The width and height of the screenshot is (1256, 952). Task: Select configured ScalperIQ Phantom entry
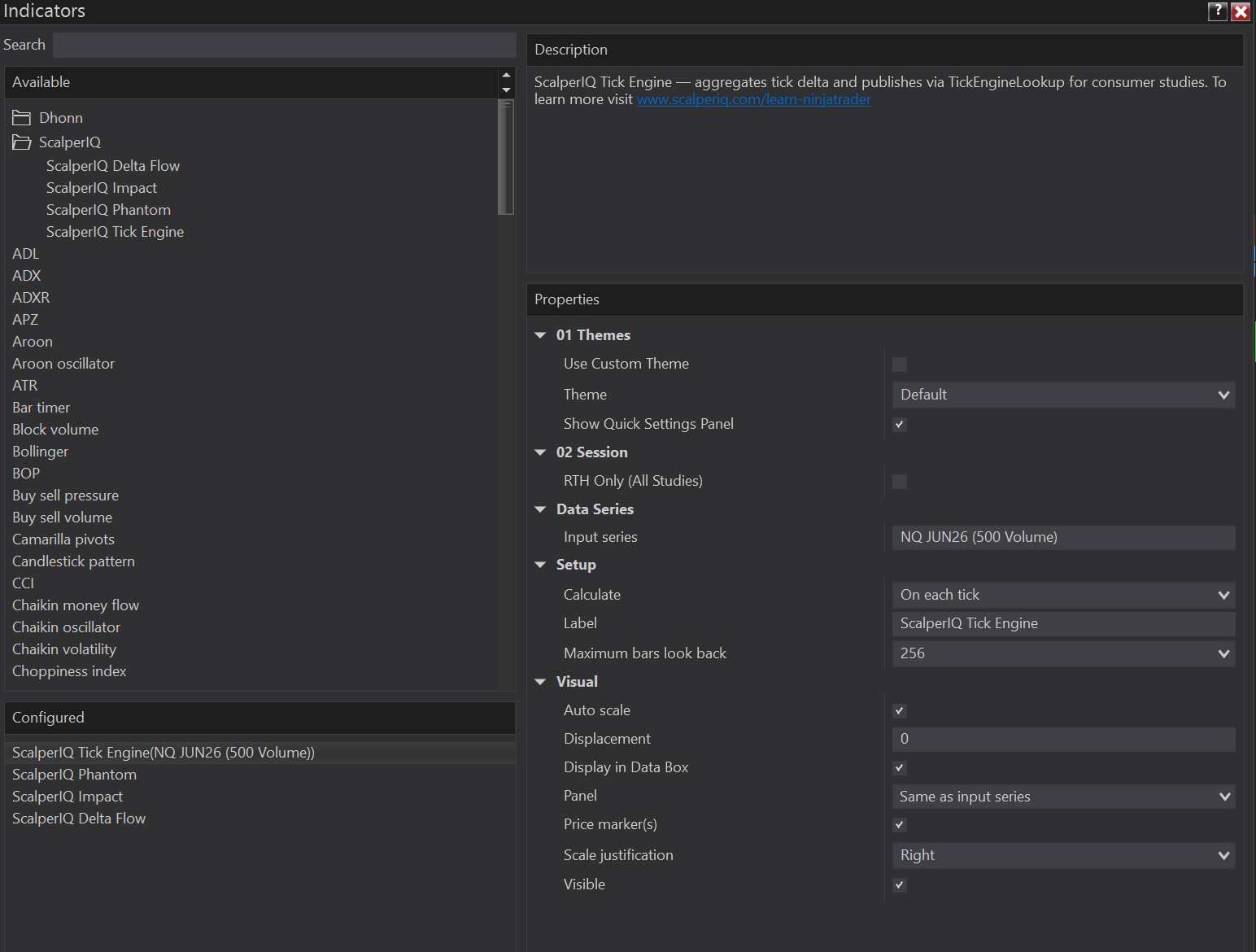coord(74,775)
